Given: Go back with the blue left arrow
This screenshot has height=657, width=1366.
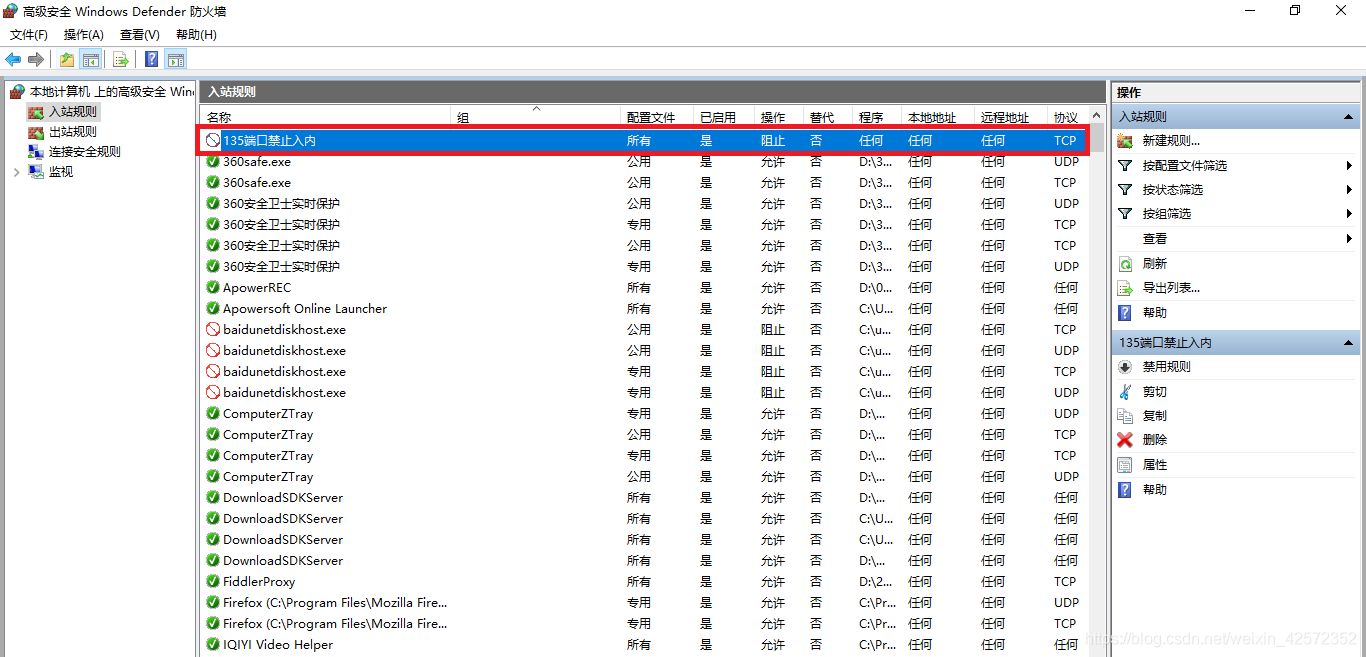Looking at the screenshot, I should pyautogui.click(x=13, y=59).
